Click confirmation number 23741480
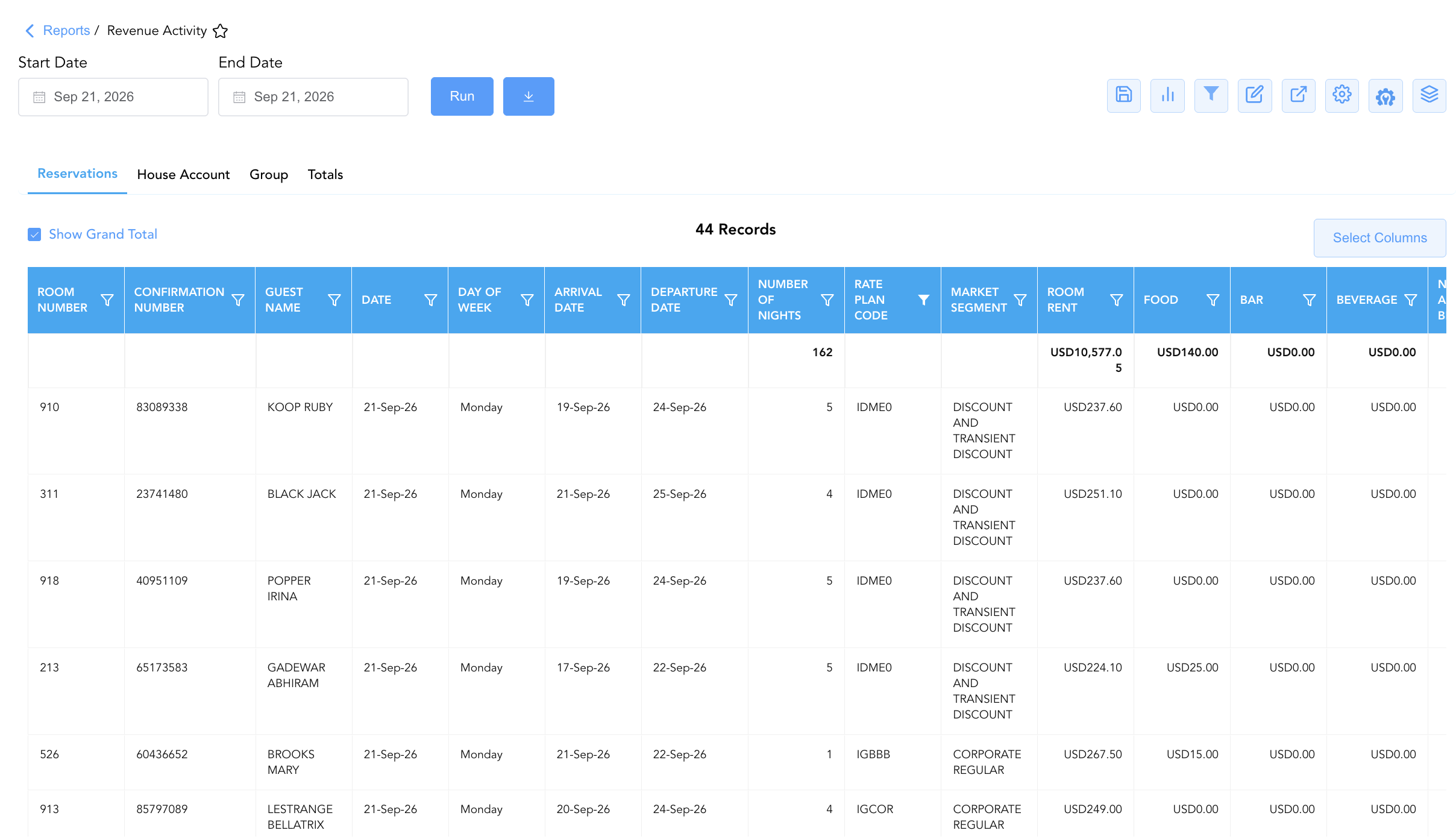The width and height of the screenshot is (1456, 839). click(x=162, y=494)
